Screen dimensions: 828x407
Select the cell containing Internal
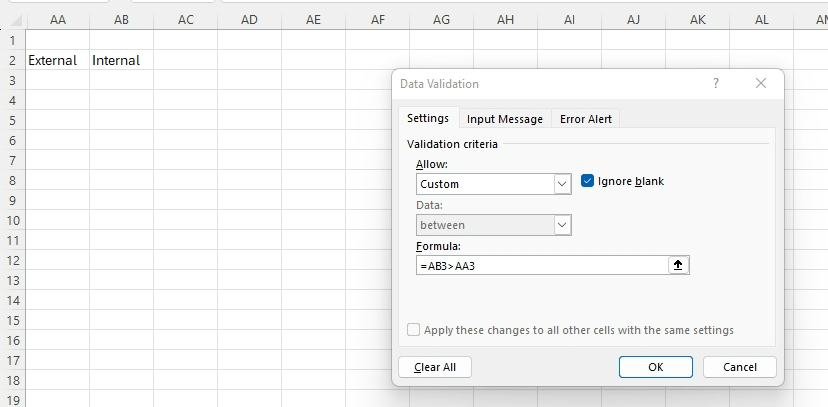point(121,60)
